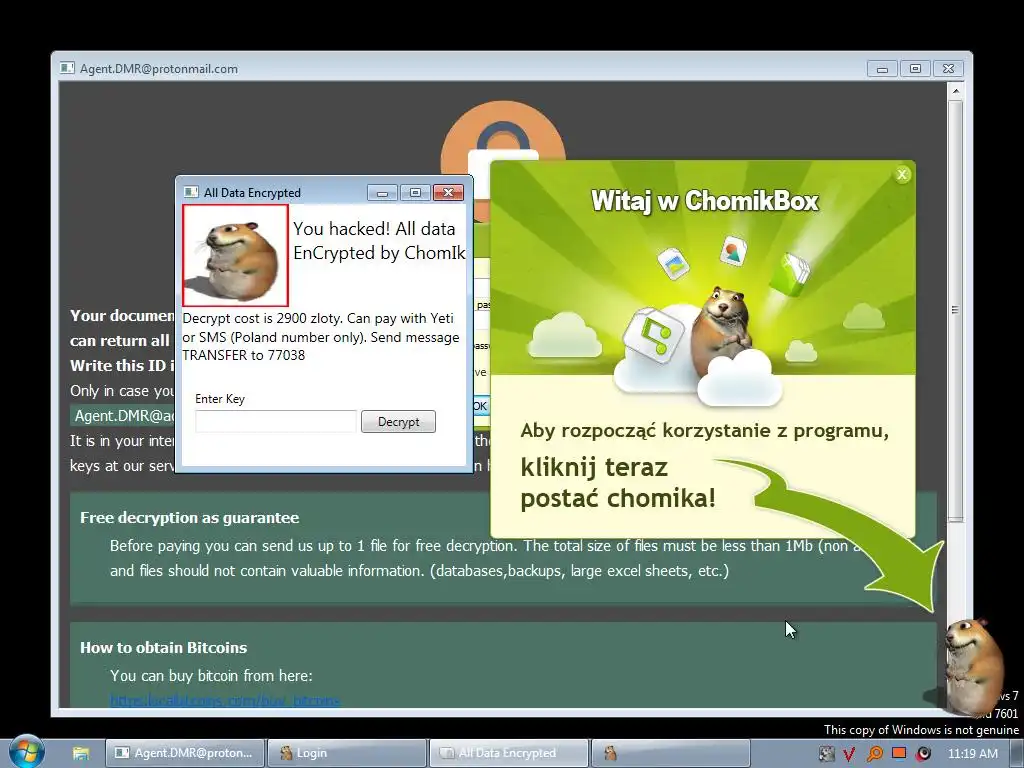Click the music file icon in ChomikBox banner
The image size is (1024, 768).
coord(653,336)
